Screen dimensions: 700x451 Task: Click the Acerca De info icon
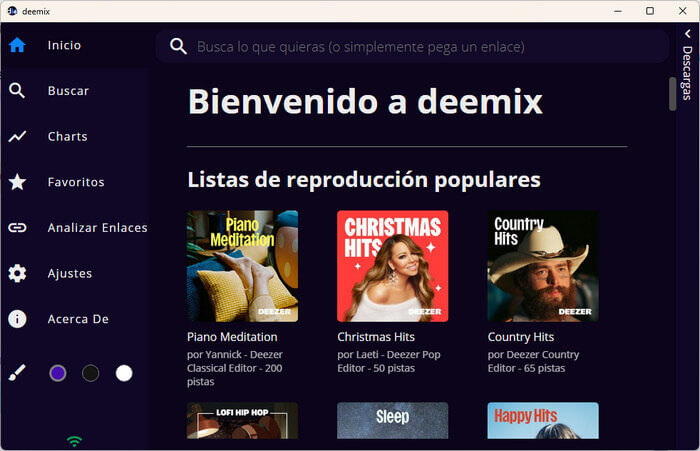(17, 319)
